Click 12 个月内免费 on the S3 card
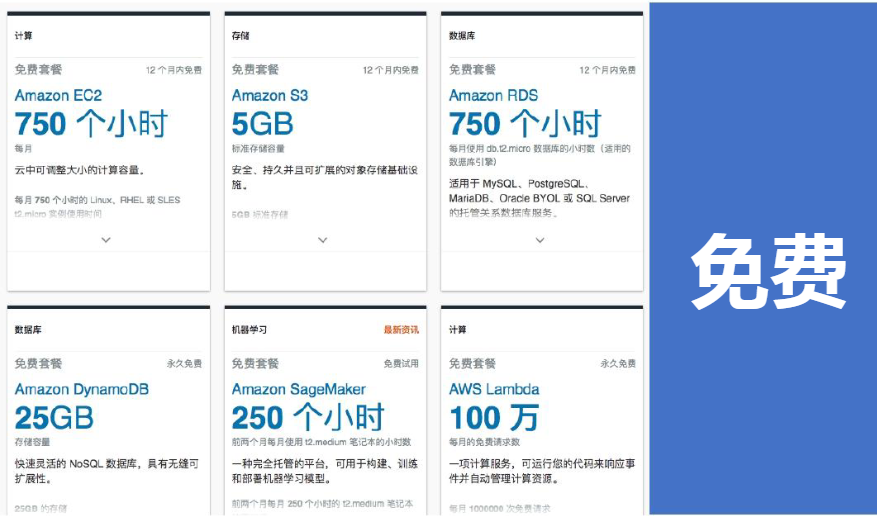 point(390,70)
